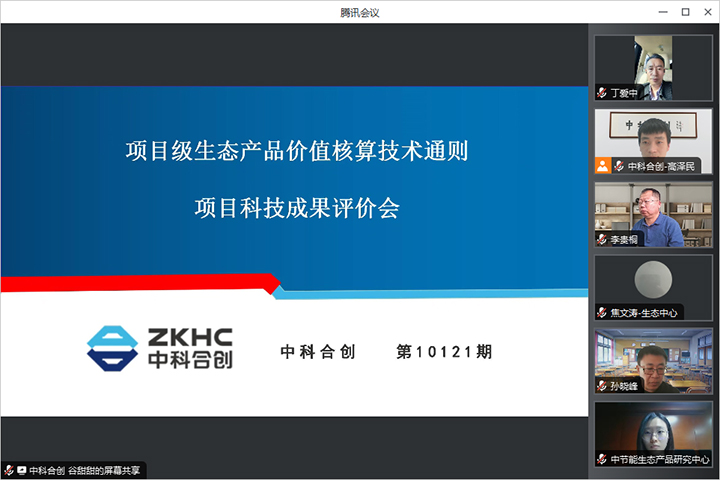Click muted mic icon beside 李贵桐
720x480 pixels.
pos(602,239)
